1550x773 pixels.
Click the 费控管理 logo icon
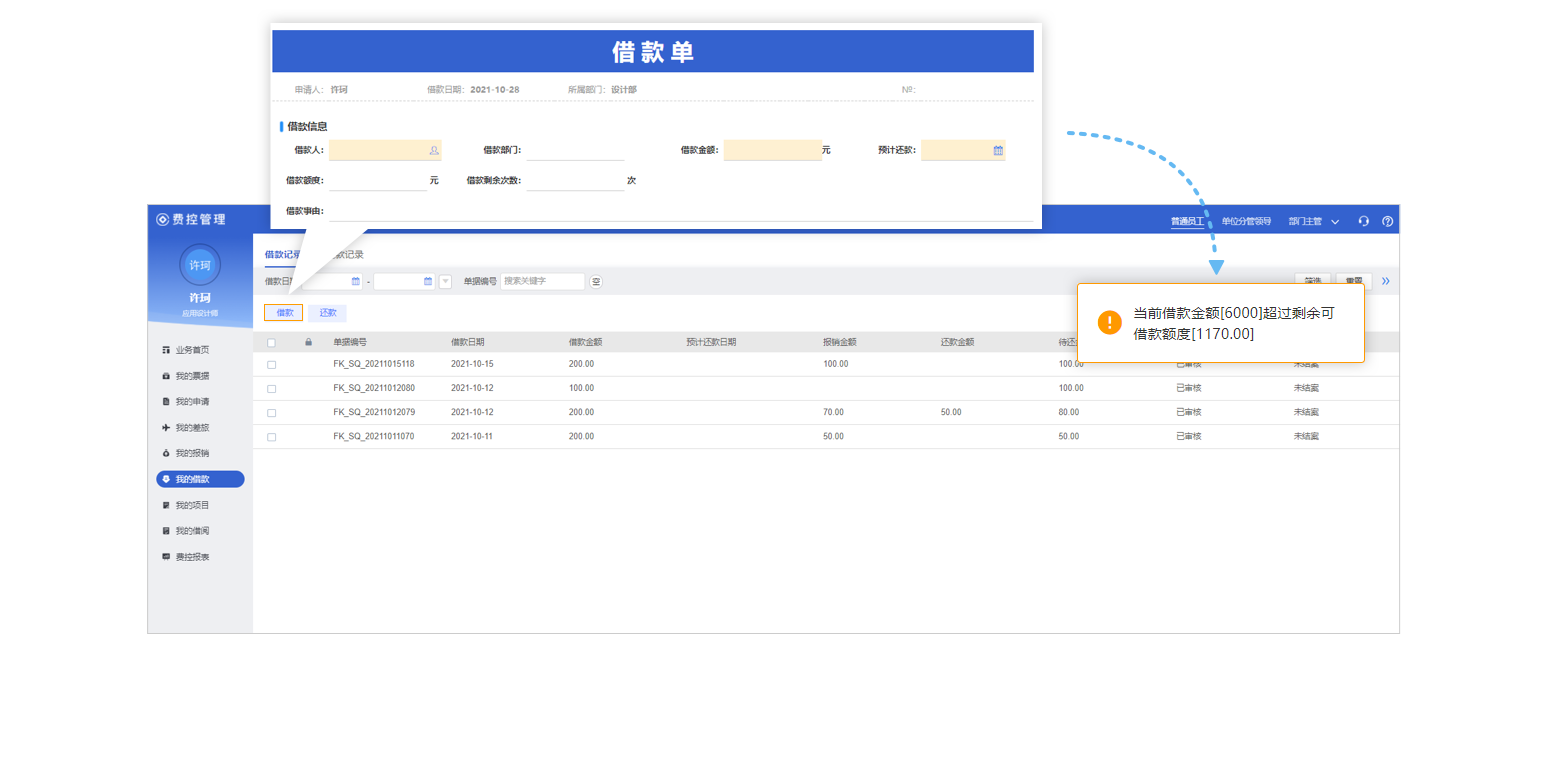click(162, 219)
